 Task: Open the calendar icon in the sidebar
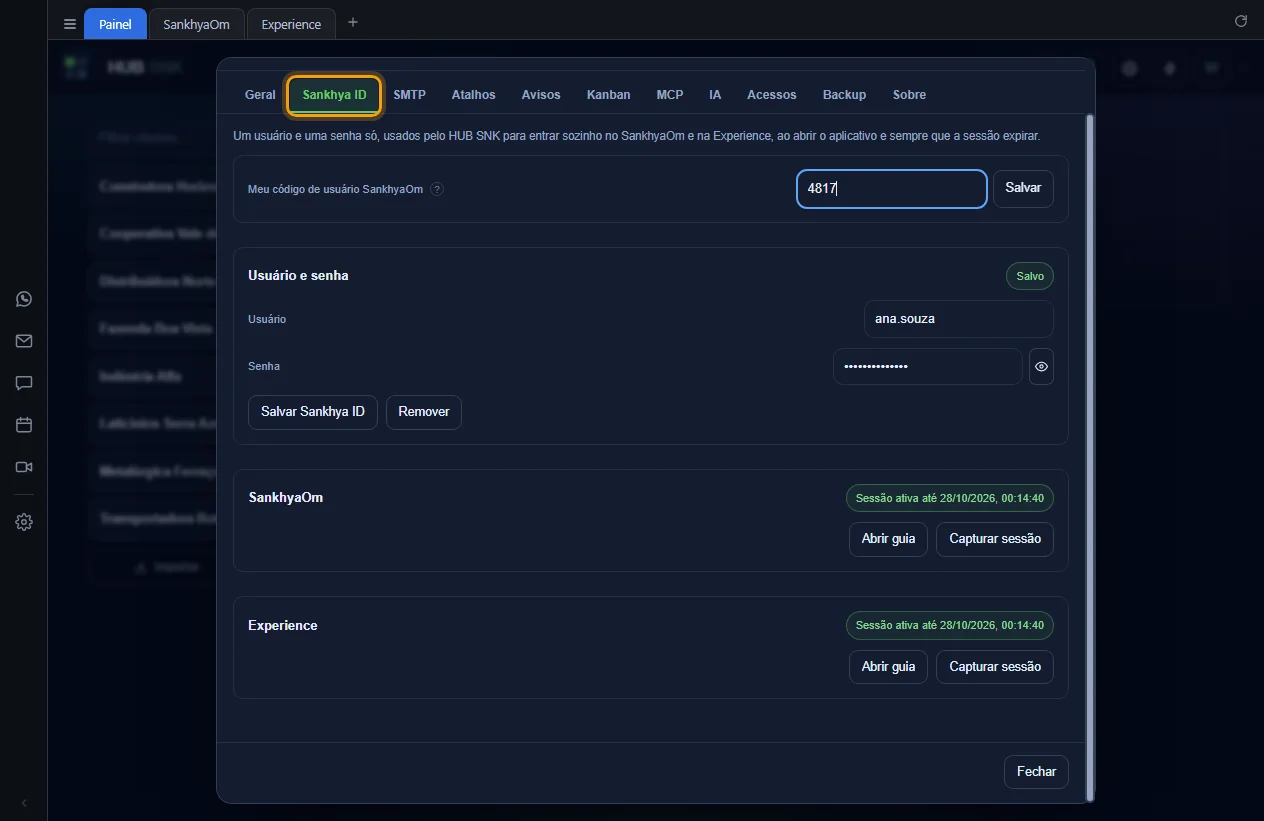tap(24, 425)
